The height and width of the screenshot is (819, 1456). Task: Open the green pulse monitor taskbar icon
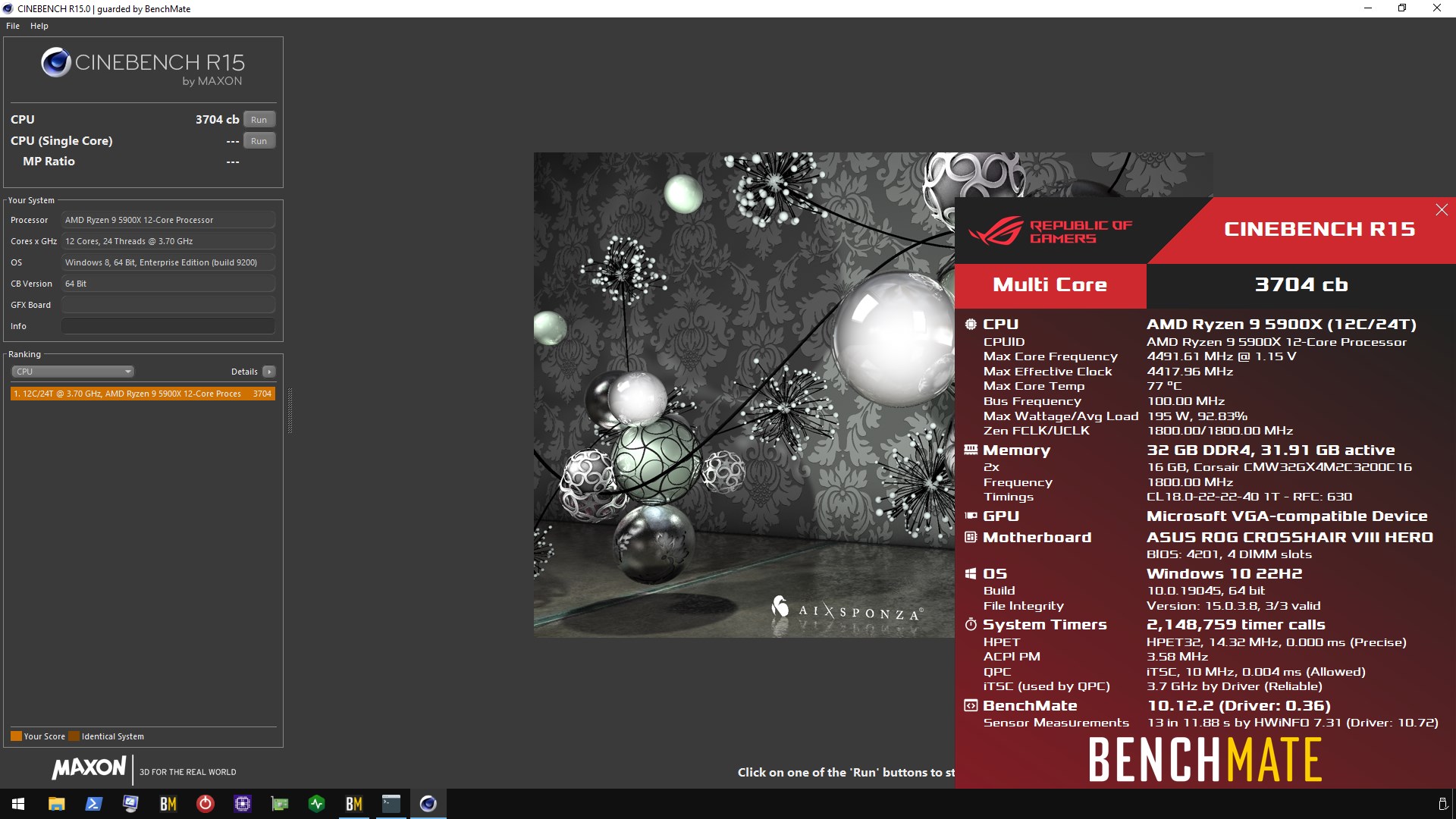[x=316, y=804]
